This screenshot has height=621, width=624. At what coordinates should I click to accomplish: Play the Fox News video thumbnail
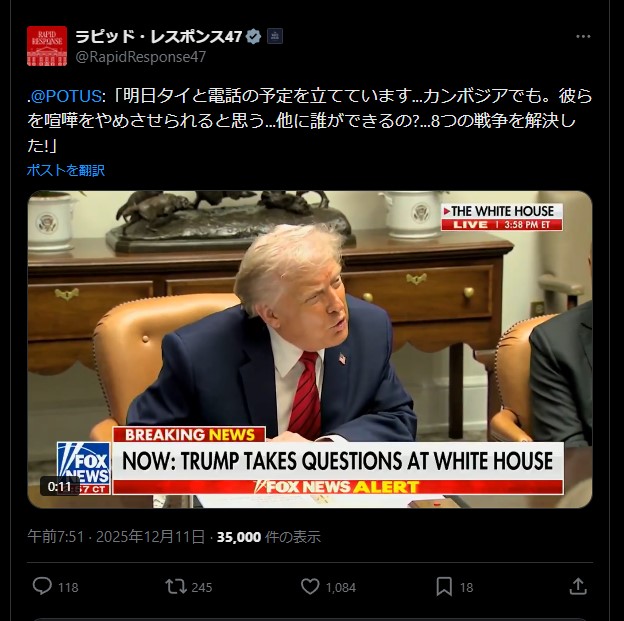coord(310,349)
